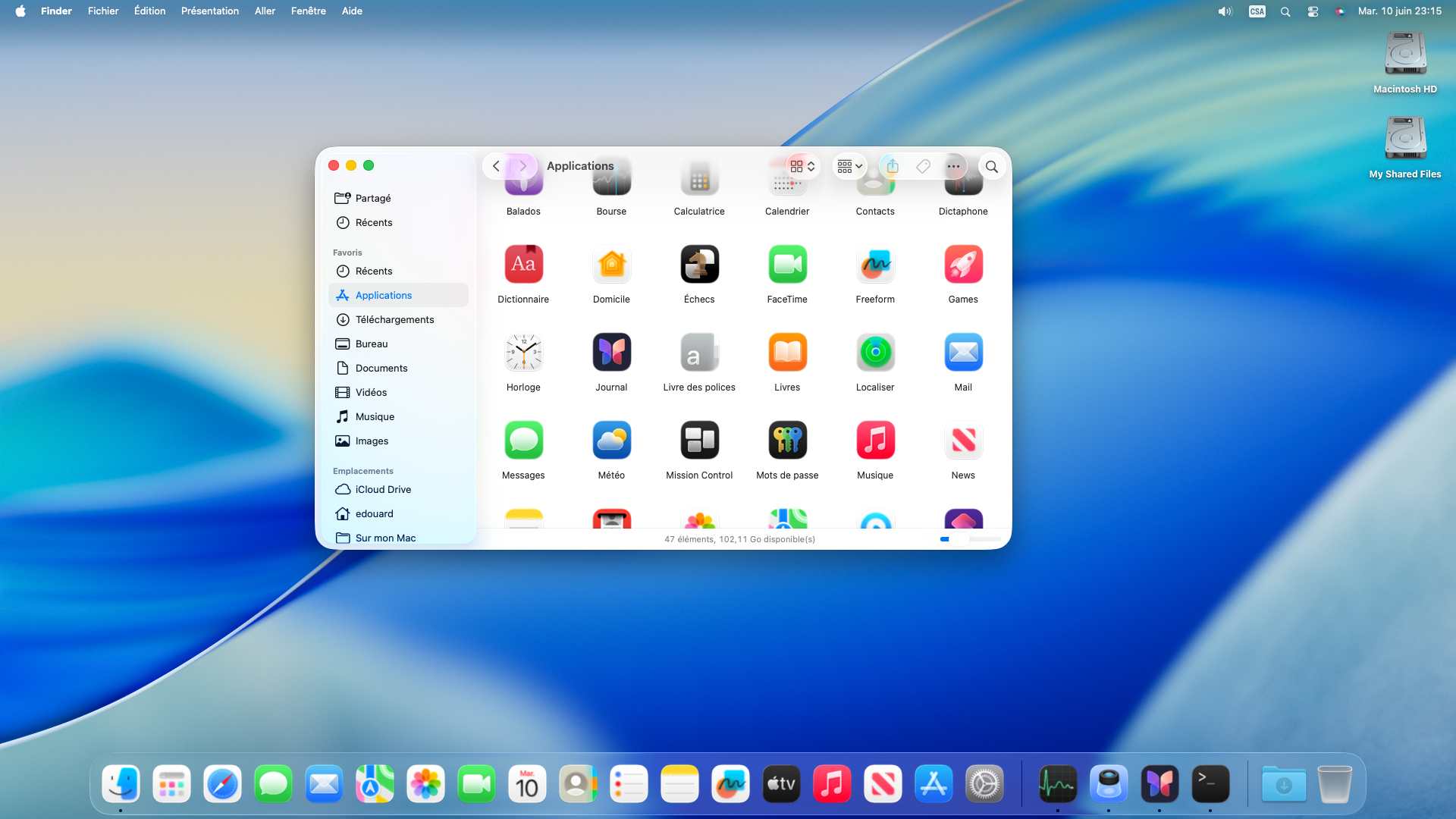Open Control Center in menu bar
Image resolution: width=1456 pixels, height=819 pixels.
(1313, 11)
